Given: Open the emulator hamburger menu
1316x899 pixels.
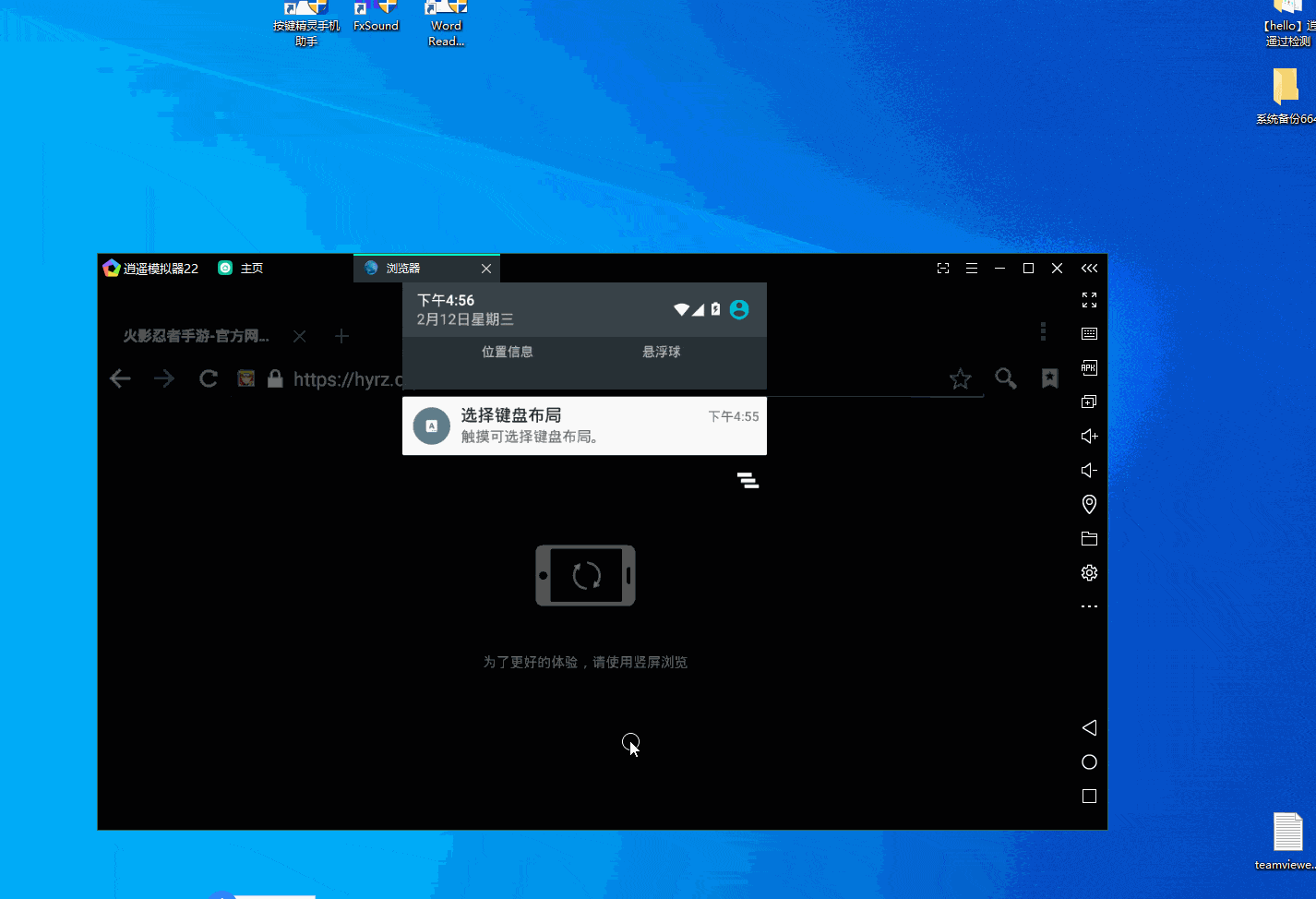Looking at the screenshot, I should pyautogui.click(x=971, y=268).
